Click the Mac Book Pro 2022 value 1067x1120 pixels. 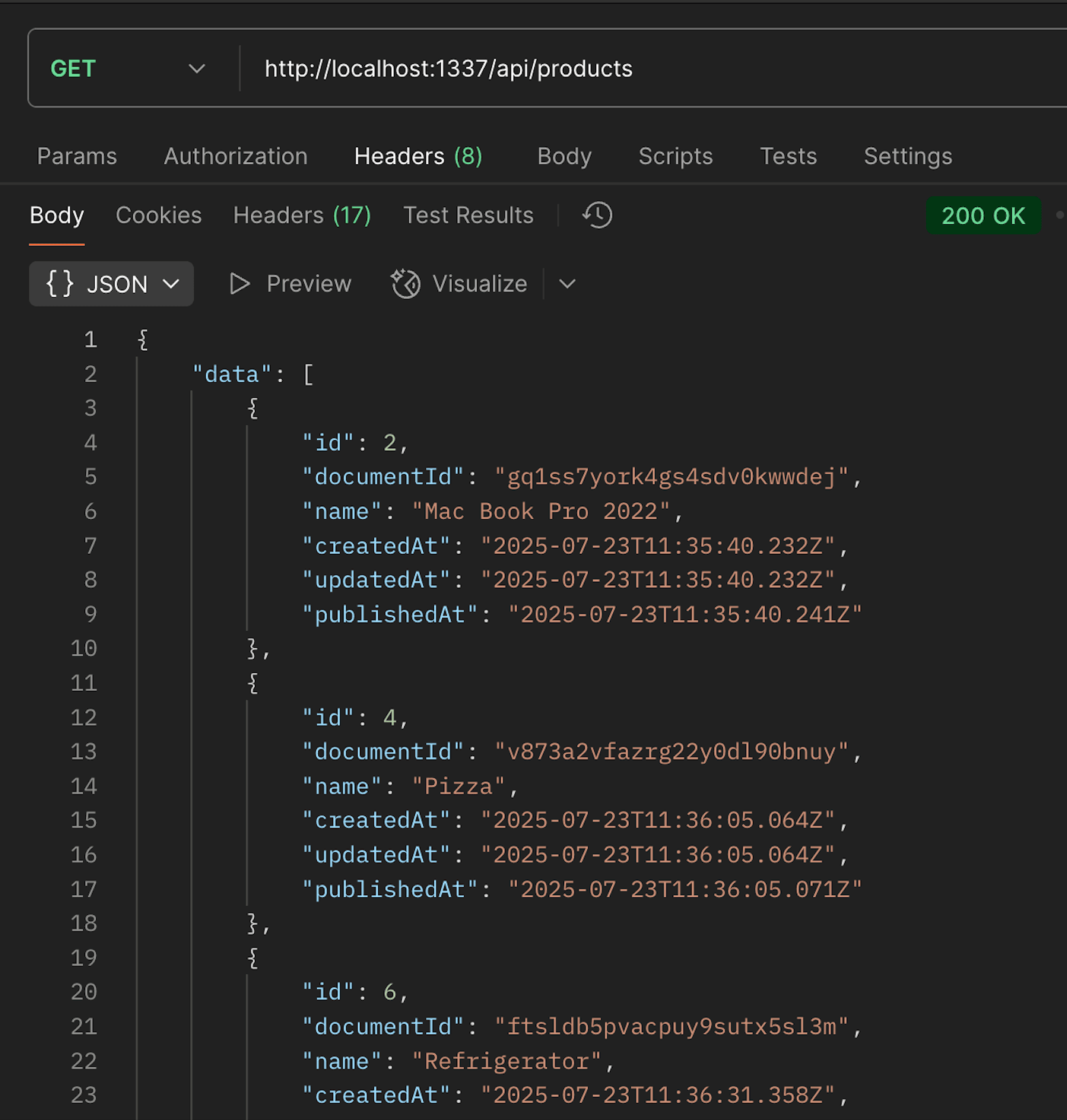541,511
